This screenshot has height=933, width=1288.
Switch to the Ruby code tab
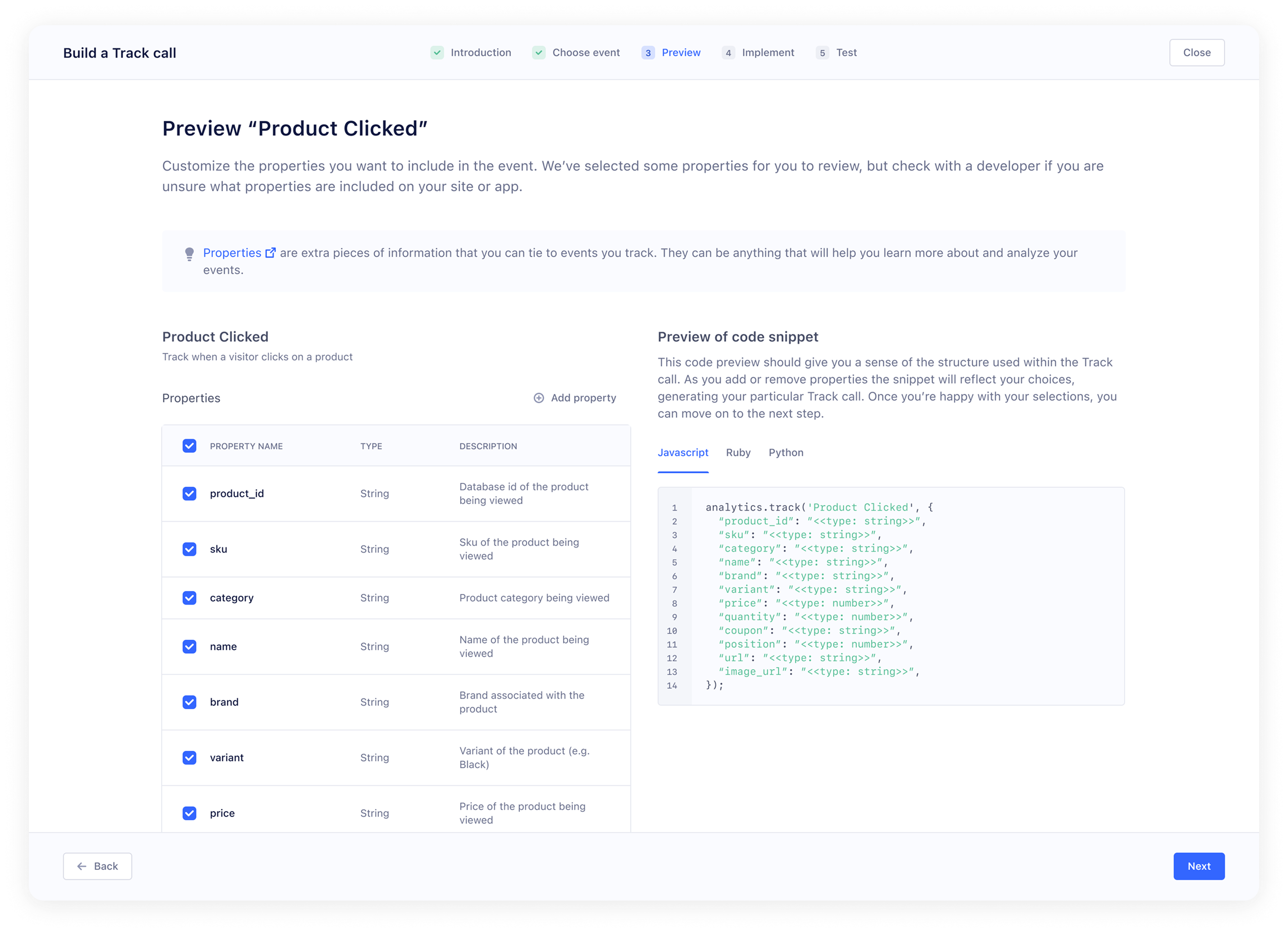(738, 453)
